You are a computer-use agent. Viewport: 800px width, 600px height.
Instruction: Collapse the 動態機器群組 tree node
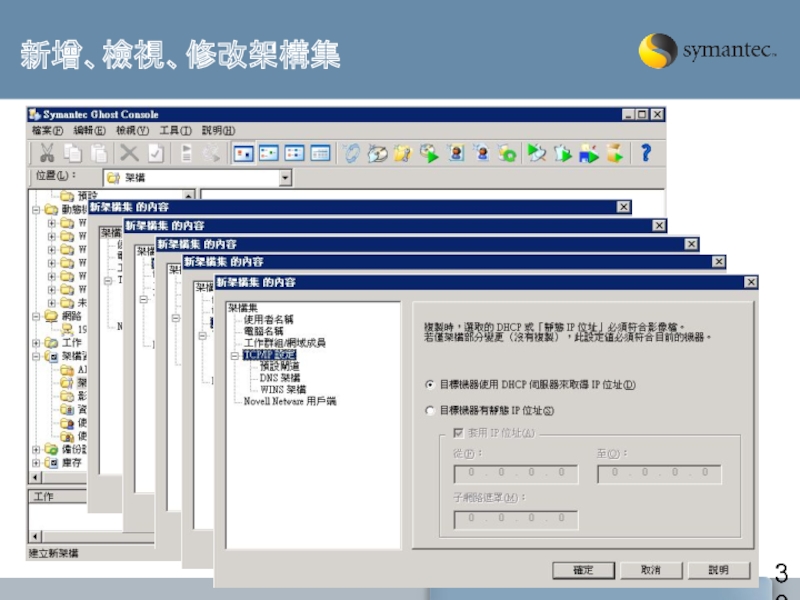36,210
